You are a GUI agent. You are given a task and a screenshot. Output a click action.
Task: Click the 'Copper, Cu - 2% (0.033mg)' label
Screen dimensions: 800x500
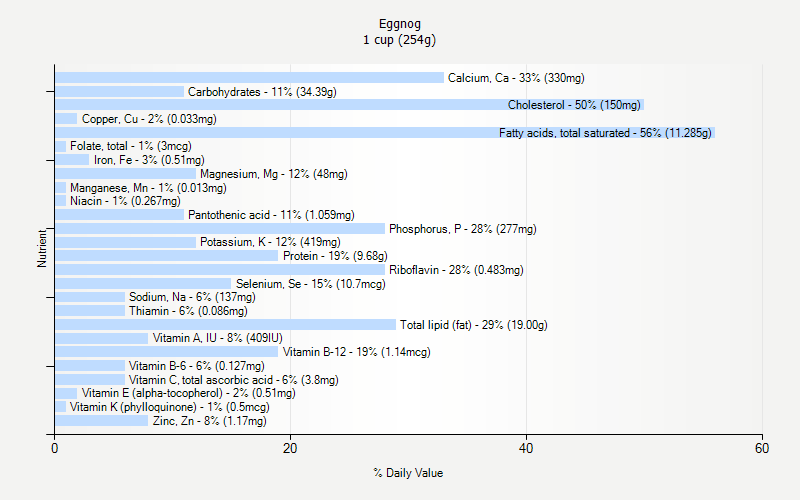coord(149,119)
